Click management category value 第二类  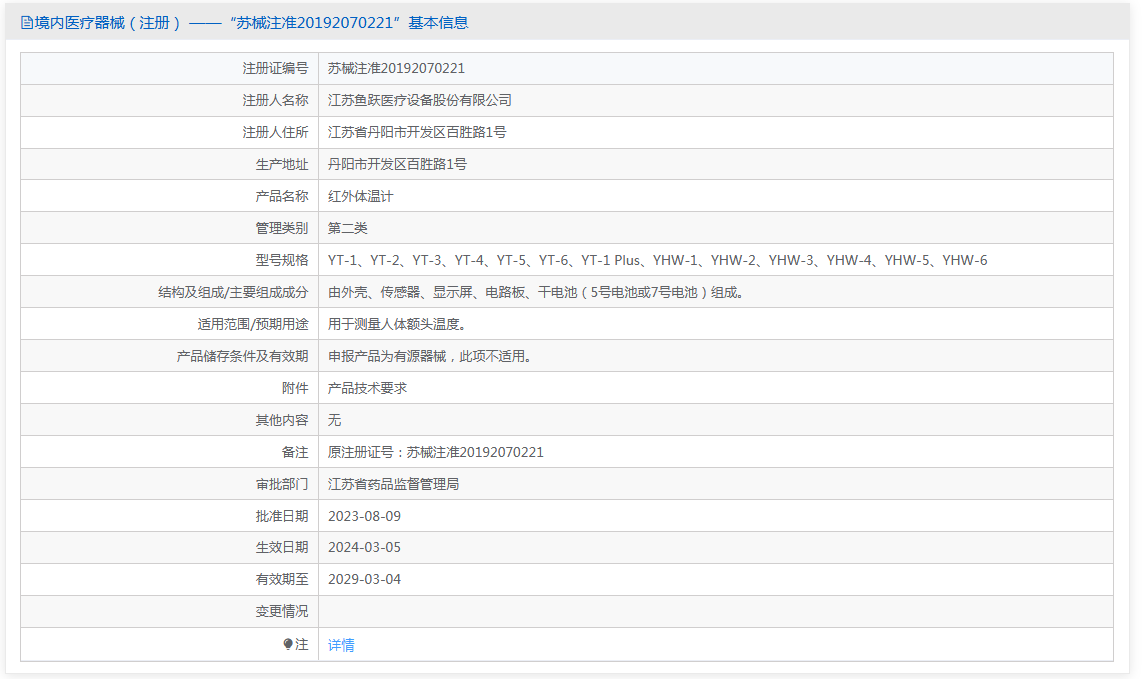pos(348,228)
